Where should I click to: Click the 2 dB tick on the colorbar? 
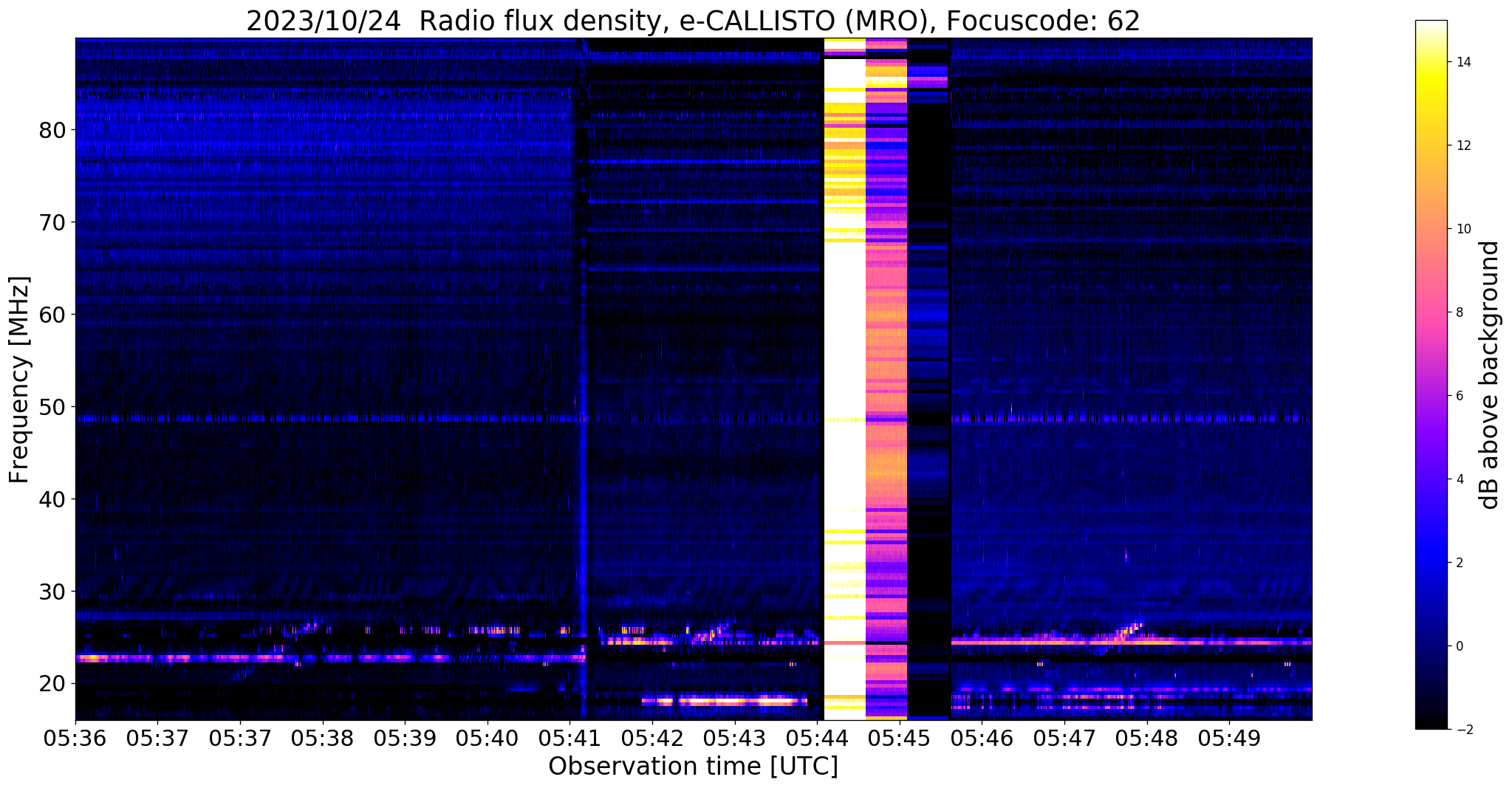pos(1459,563)
